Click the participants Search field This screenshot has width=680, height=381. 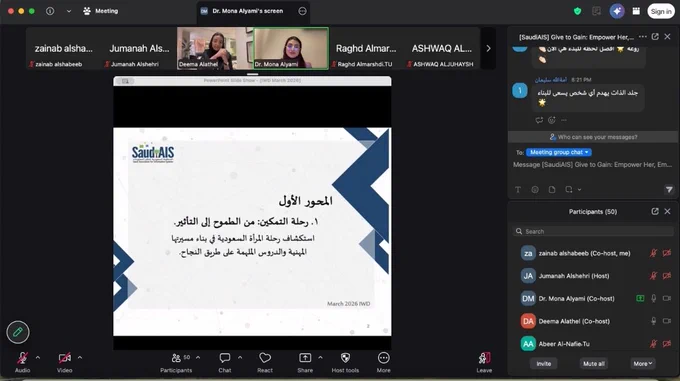click(593, 231)
